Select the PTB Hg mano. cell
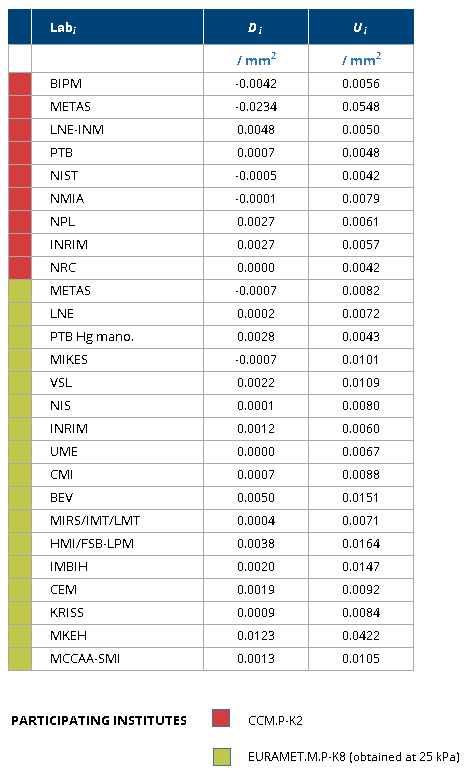 coord(117,337)
